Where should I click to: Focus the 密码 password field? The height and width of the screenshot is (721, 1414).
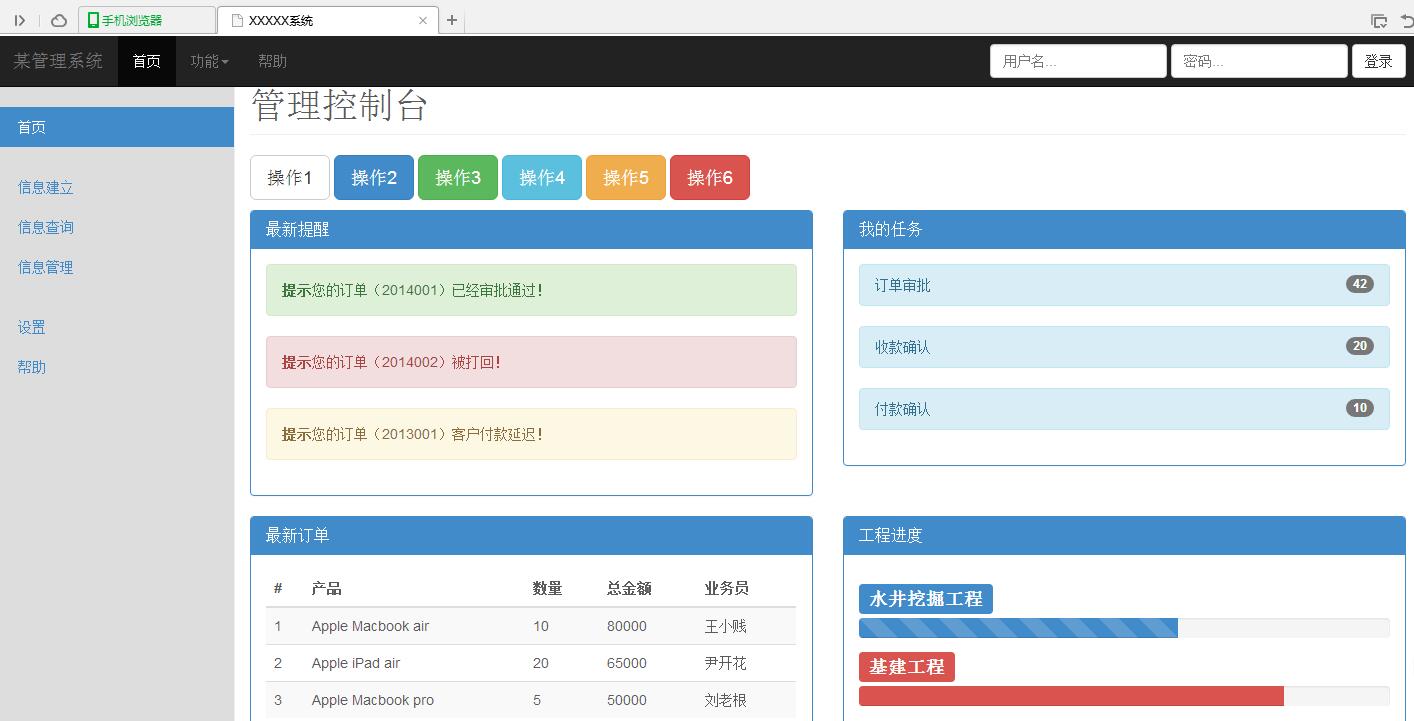tap(1258, 61)
